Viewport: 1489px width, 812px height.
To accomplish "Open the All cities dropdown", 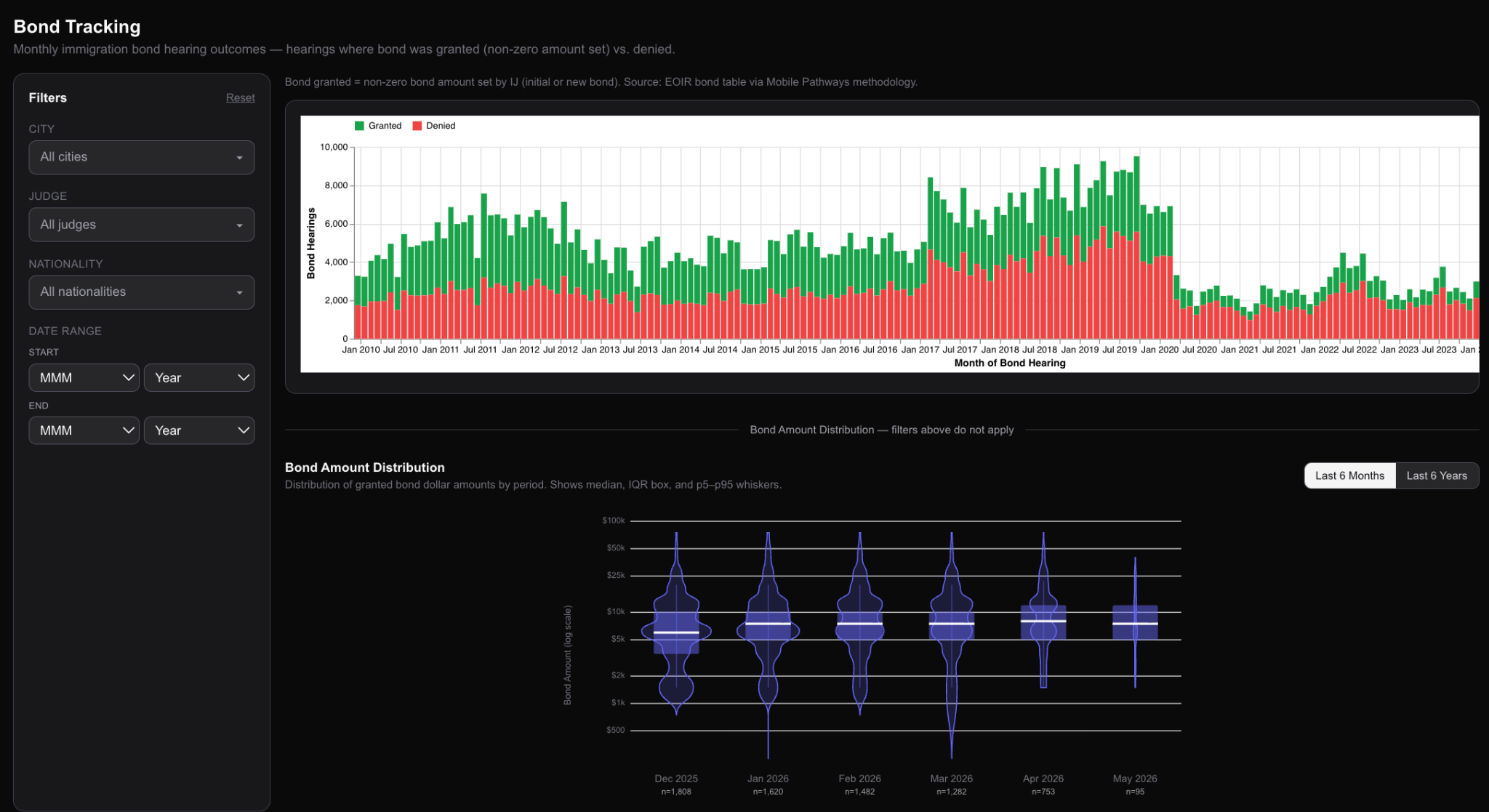I will [x=141, y=157].
